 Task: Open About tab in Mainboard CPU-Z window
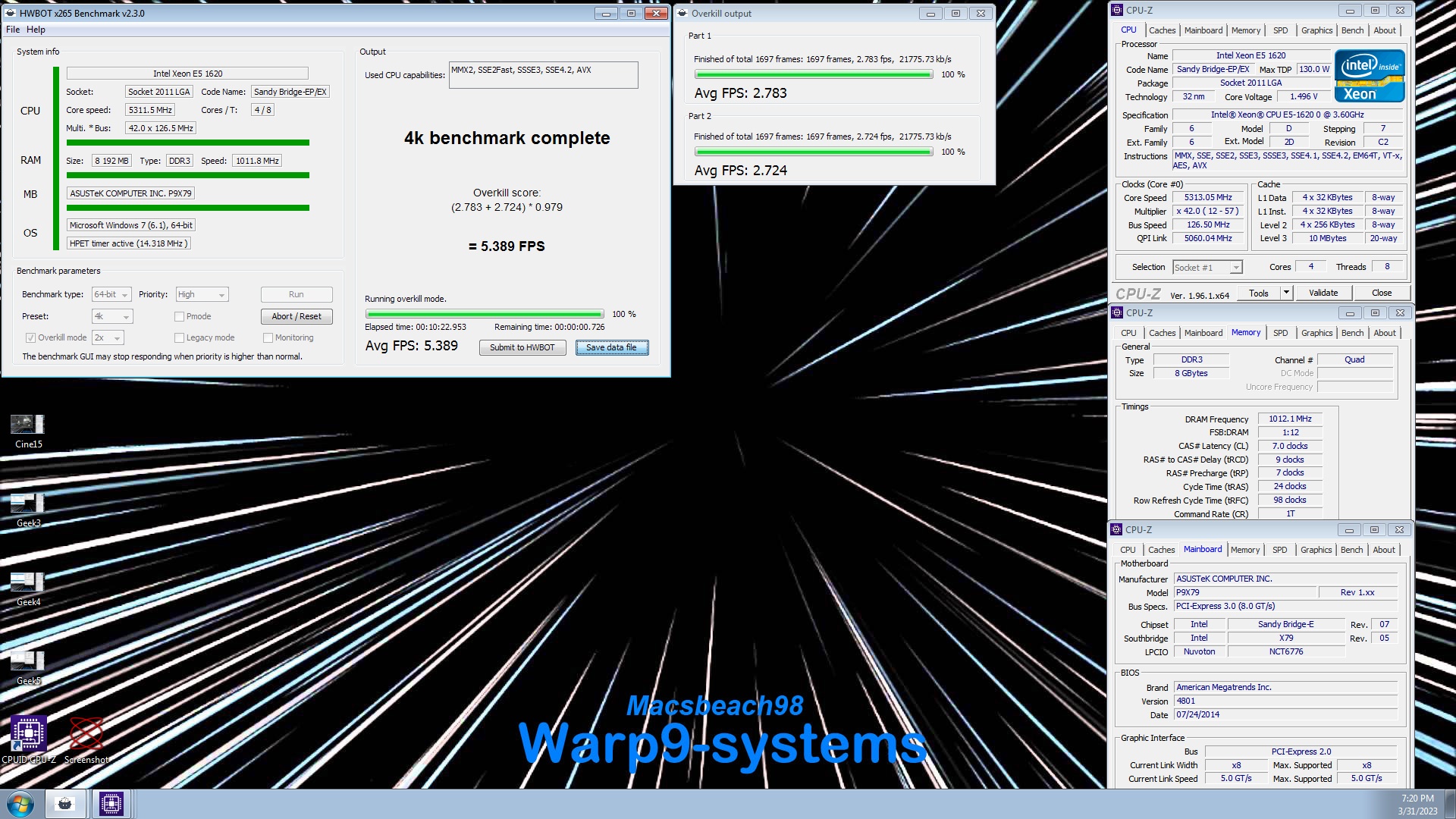1384,550
